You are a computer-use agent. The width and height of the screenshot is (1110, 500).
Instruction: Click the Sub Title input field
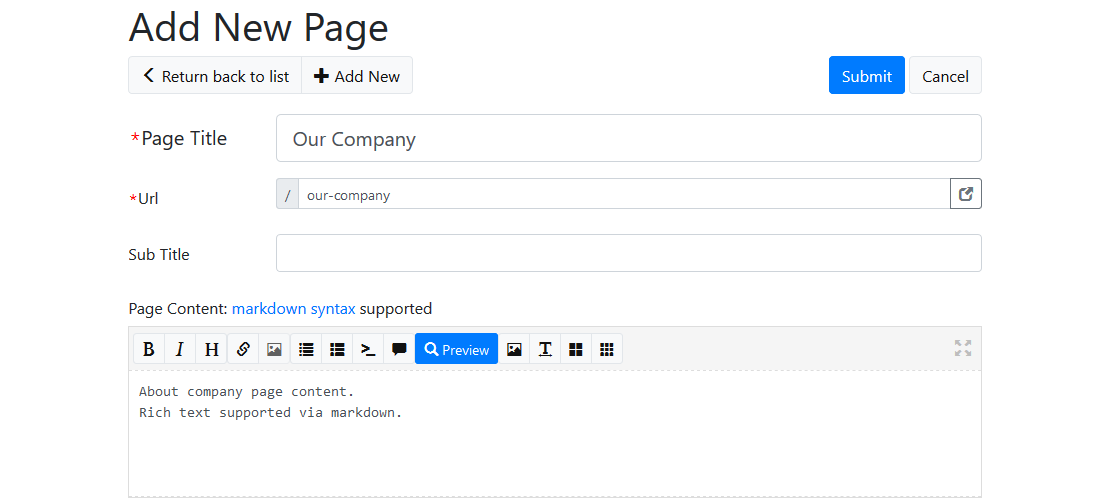click(629, 253)
